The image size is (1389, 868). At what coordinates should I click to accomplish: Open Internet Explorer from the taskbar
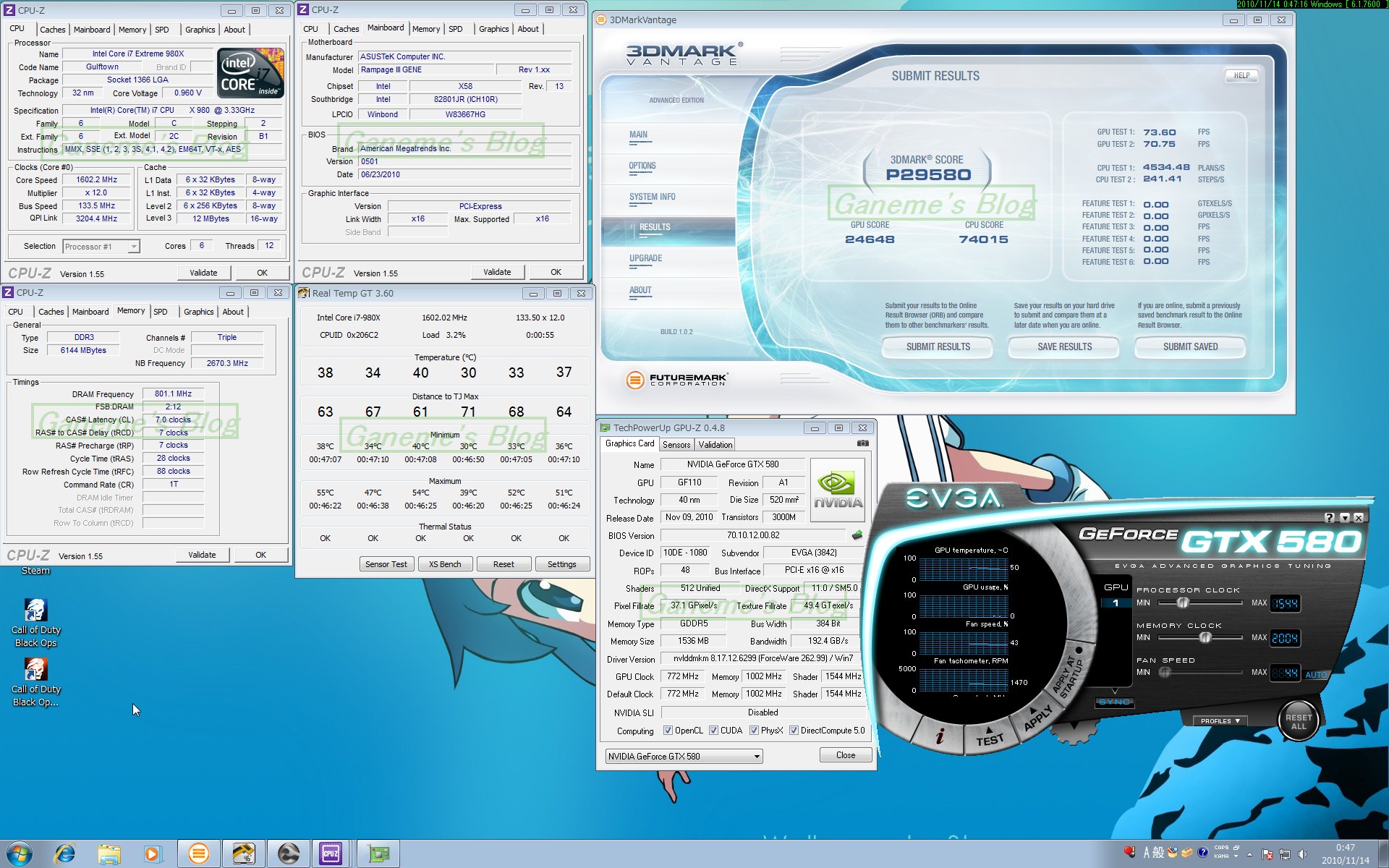coord(65,854)
